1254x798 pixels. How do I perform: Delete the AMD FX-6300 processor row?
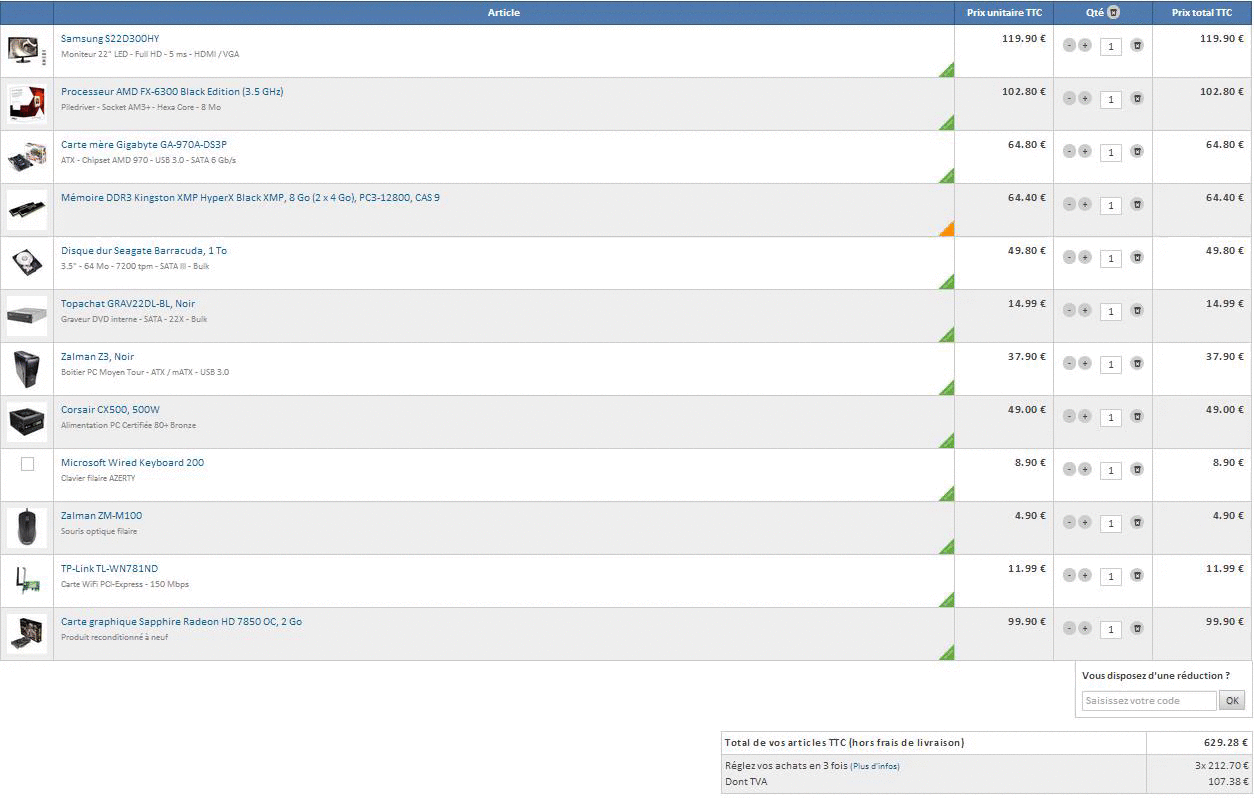(x=1137, y=98)
